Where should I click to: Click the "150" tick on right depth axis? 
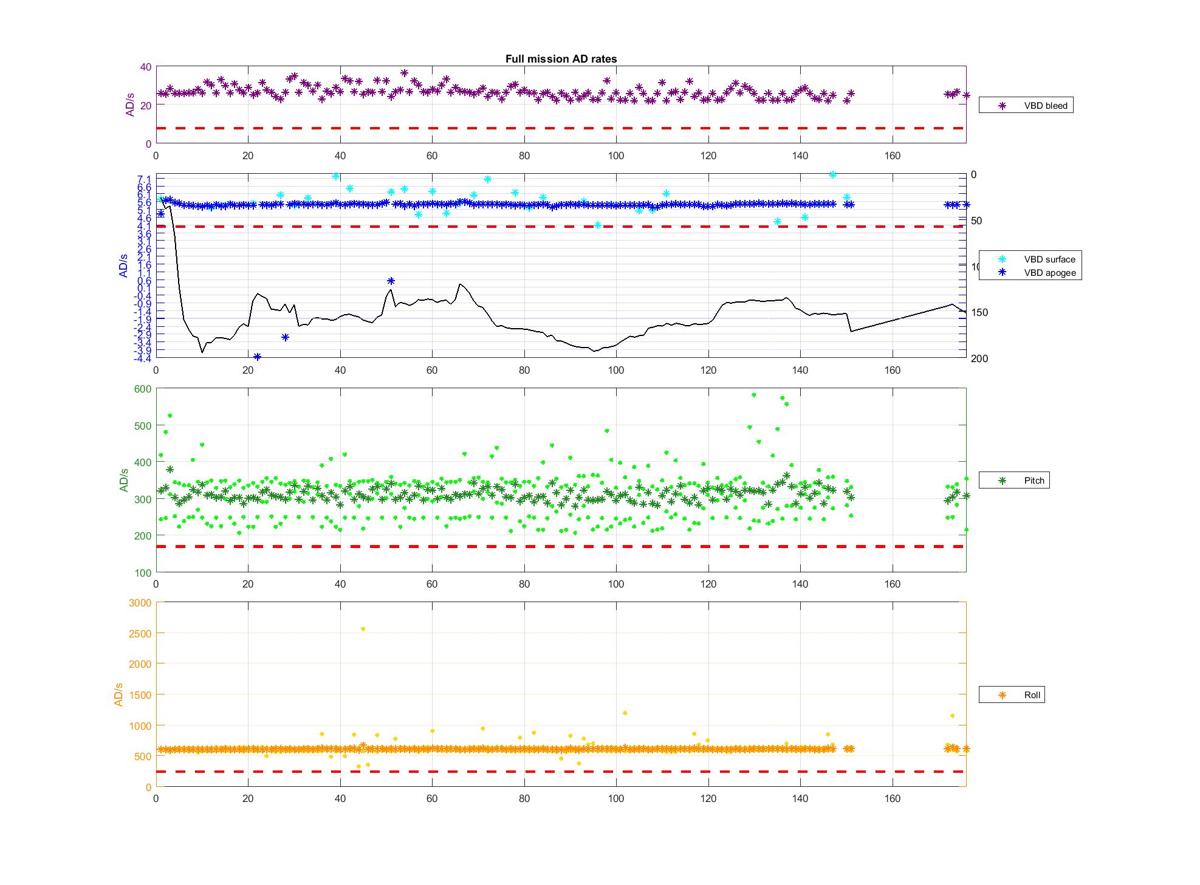979,313
